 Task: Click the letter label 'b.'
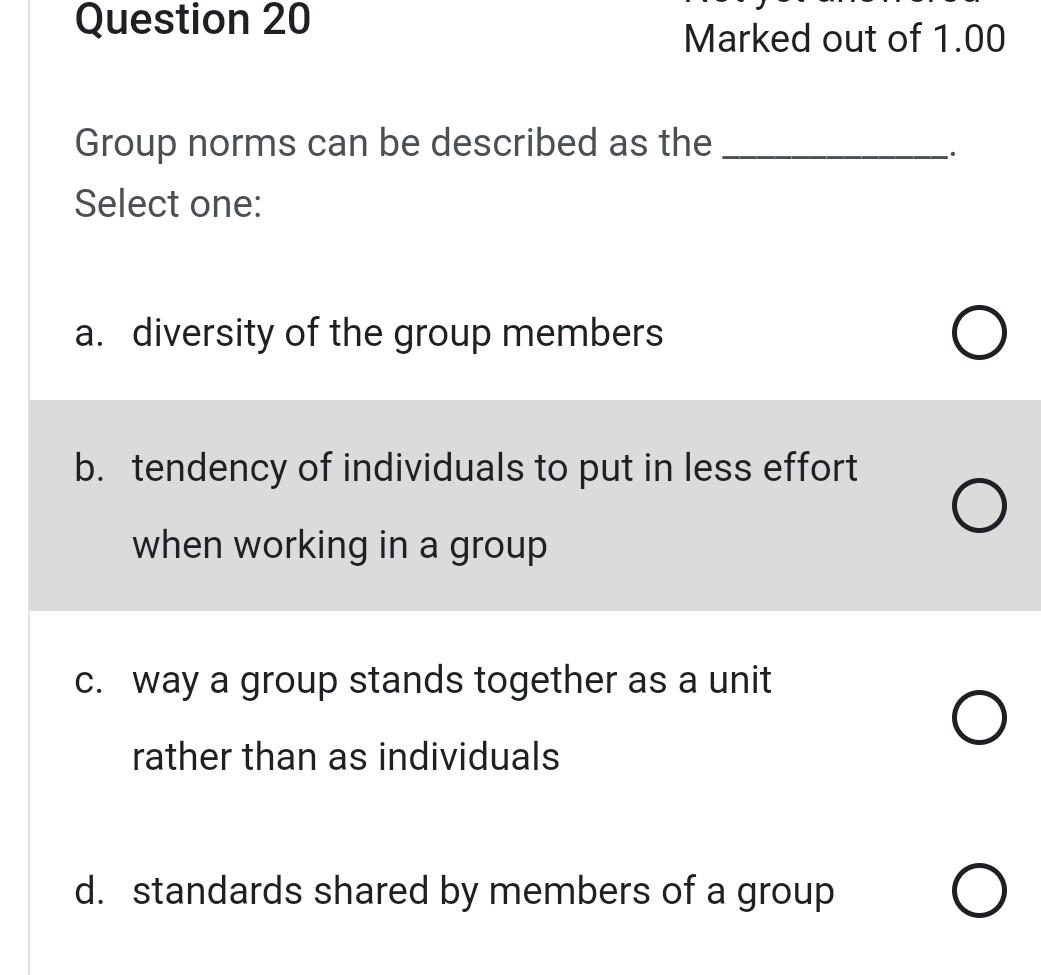coord(89,467)
